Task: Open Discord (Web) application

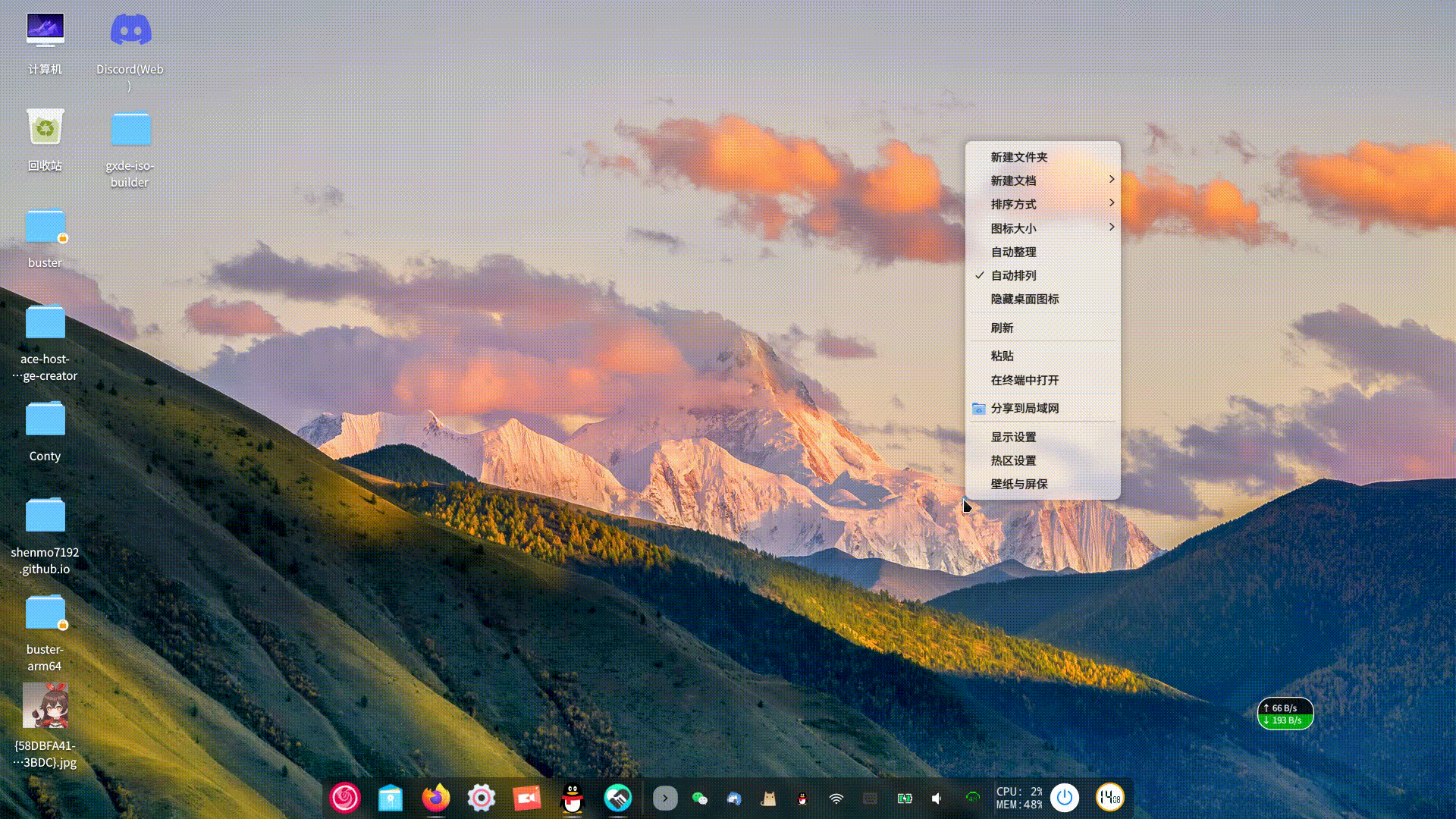Action: [130, 30]
